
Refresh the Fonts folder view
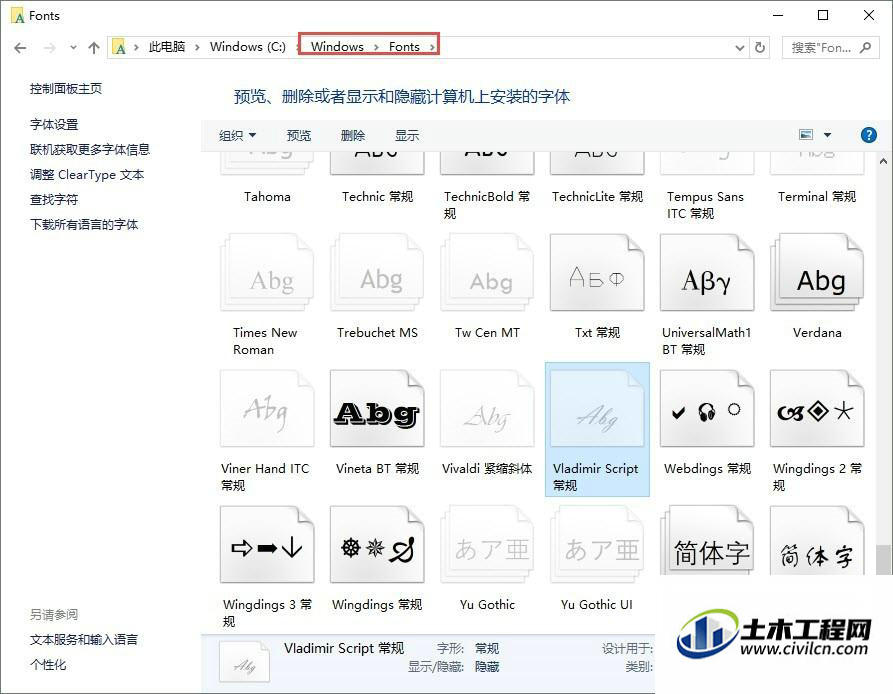click(760, 47)
